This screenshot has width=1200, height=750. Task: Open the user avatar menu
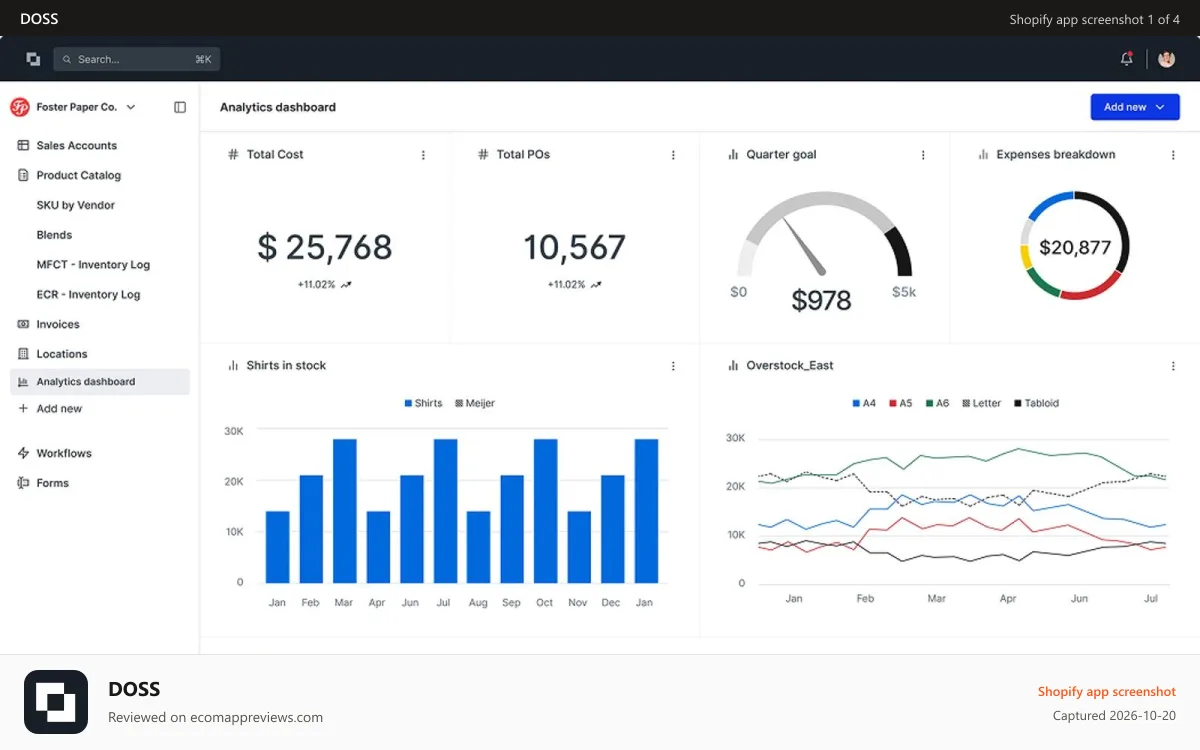pos(1167,59)
